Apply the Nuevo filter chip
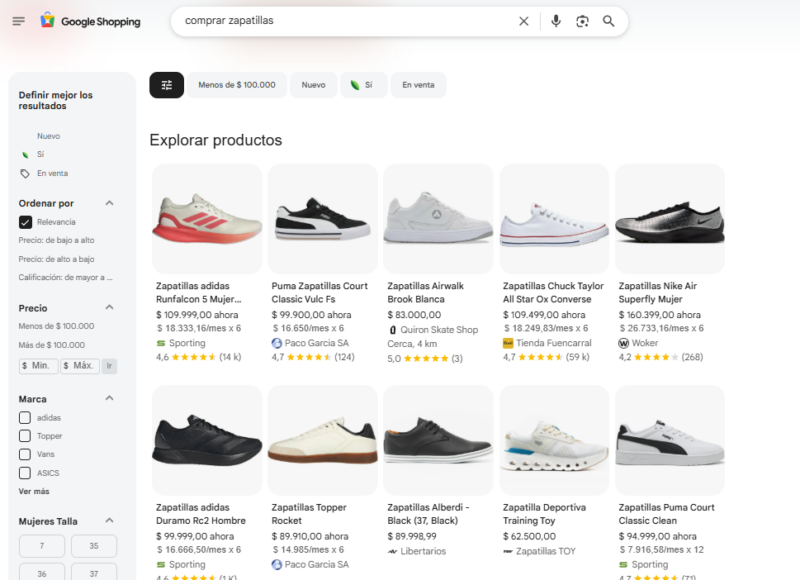Viewport: 800px width, 580px height. click(x=313, y=85)
